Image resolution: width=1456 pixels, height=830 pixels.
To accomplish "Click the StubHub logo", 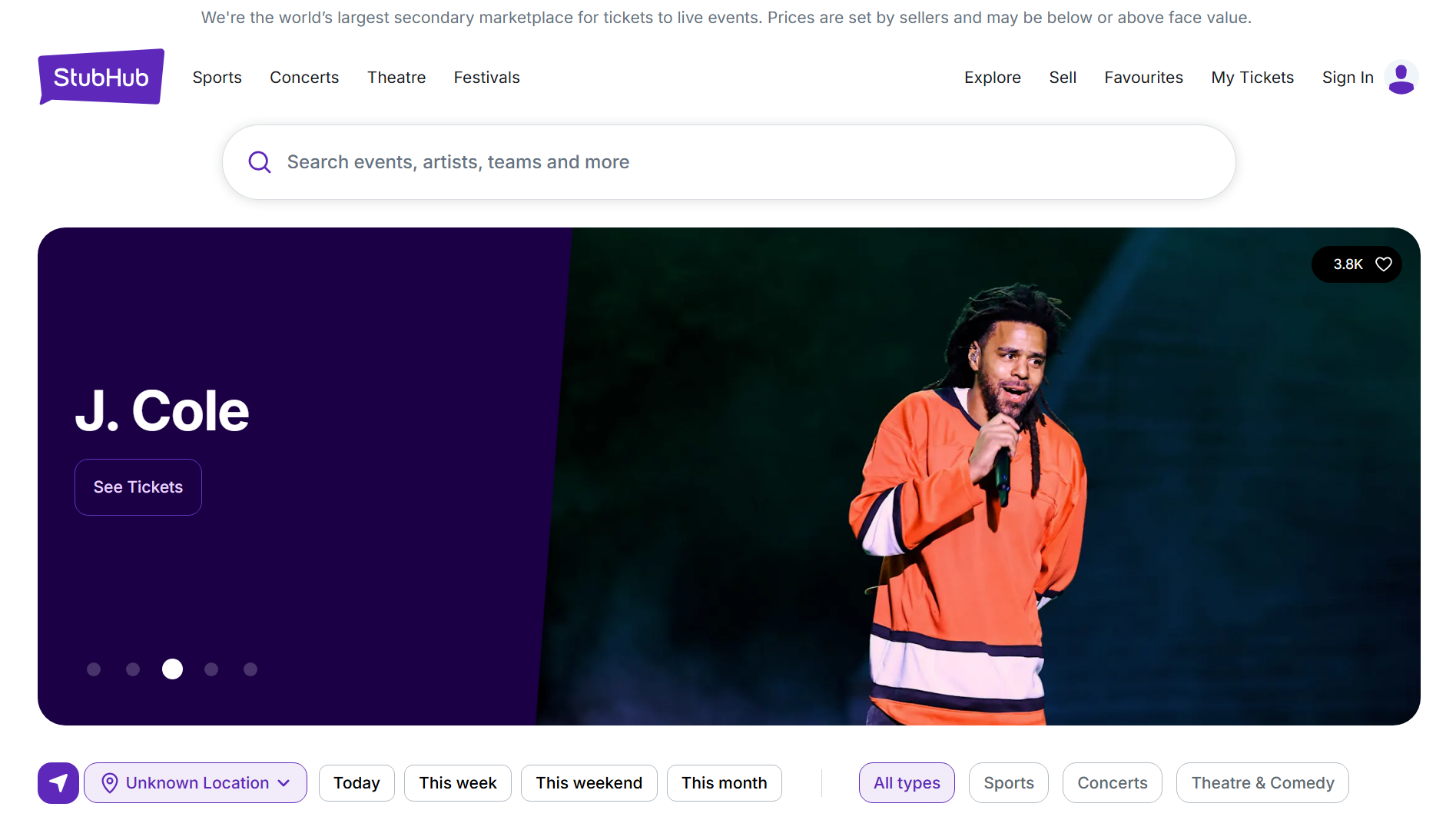I will click(x=101, y=77).
